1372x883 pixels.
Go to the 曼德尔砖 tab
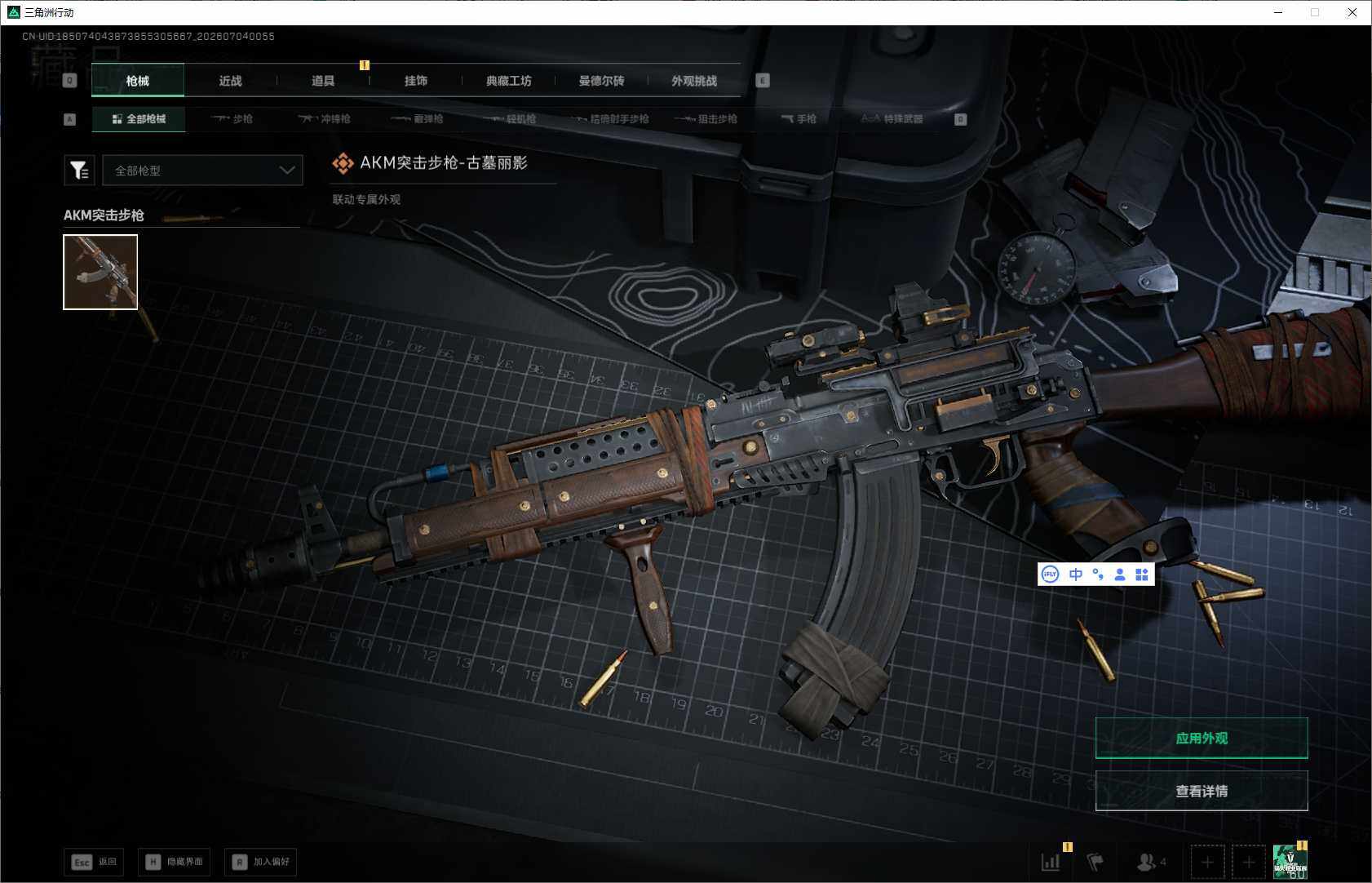(x=602, y=81)
